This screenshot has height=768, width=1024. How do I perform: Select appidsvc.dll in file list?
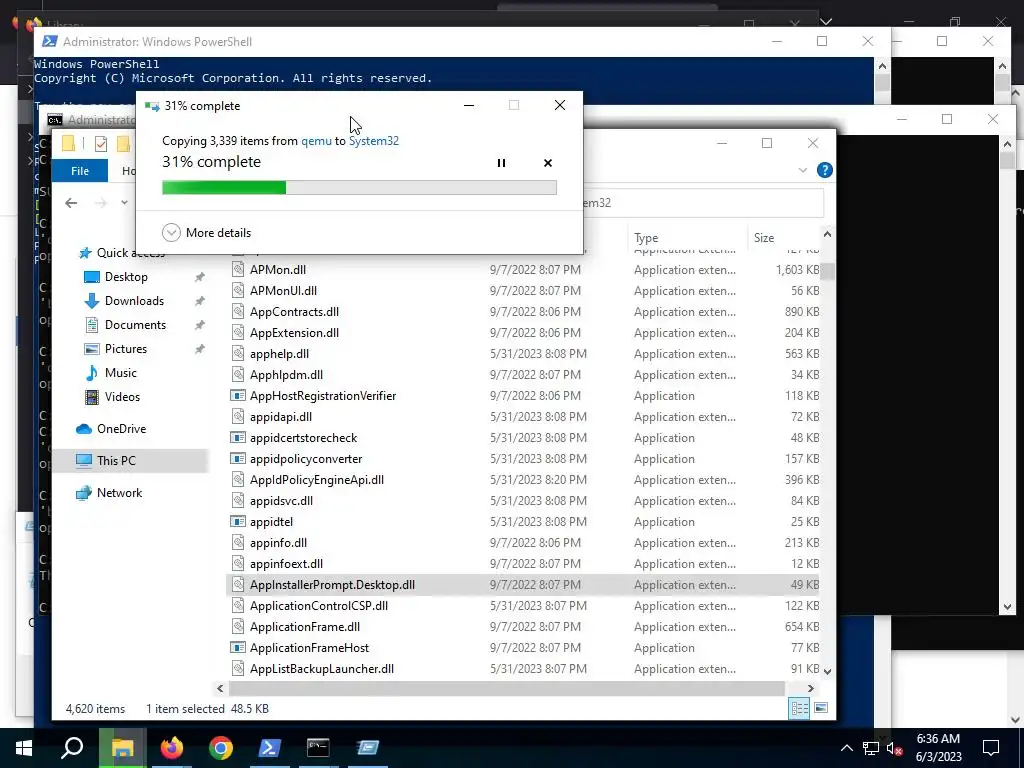click(281, 501)
